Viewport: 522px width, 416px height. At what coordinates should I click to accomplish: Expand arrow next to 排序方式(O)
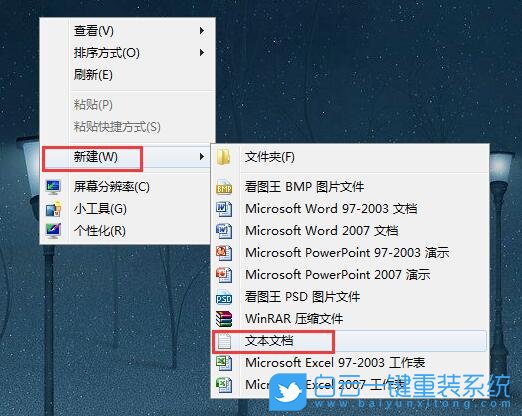tap(201, 53)
